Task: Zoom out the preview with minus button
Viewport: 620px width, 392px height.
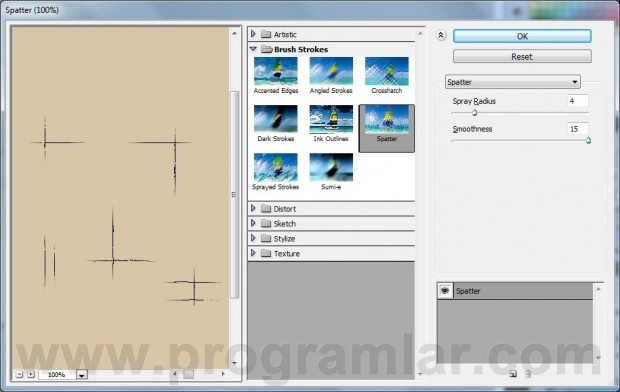Action: click(x=19, y=374)
